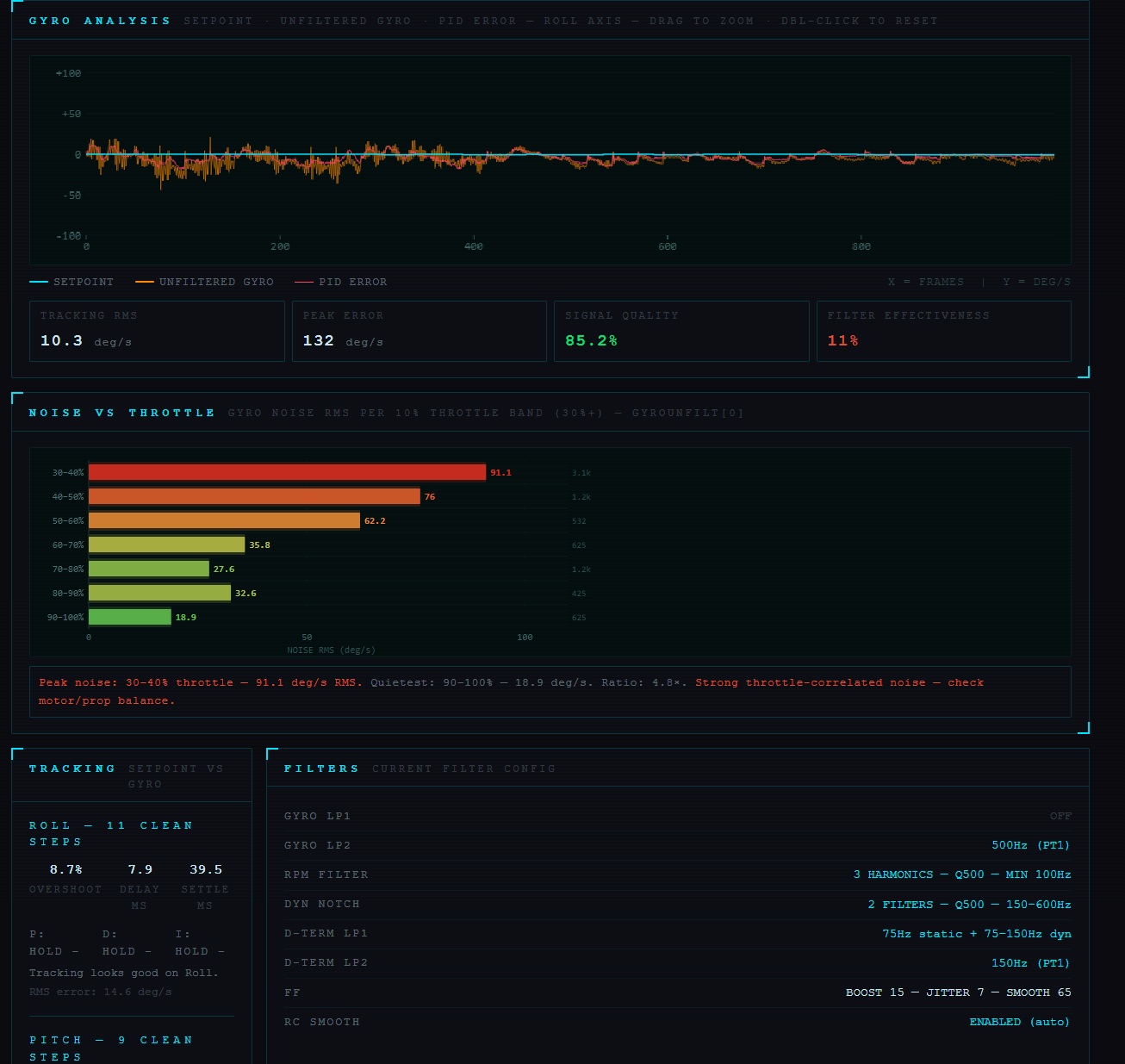This screenshot has width=1125, height=1064.
Task: Click the D-Term LP2 150Hz value
Action: coord(1030,963)
